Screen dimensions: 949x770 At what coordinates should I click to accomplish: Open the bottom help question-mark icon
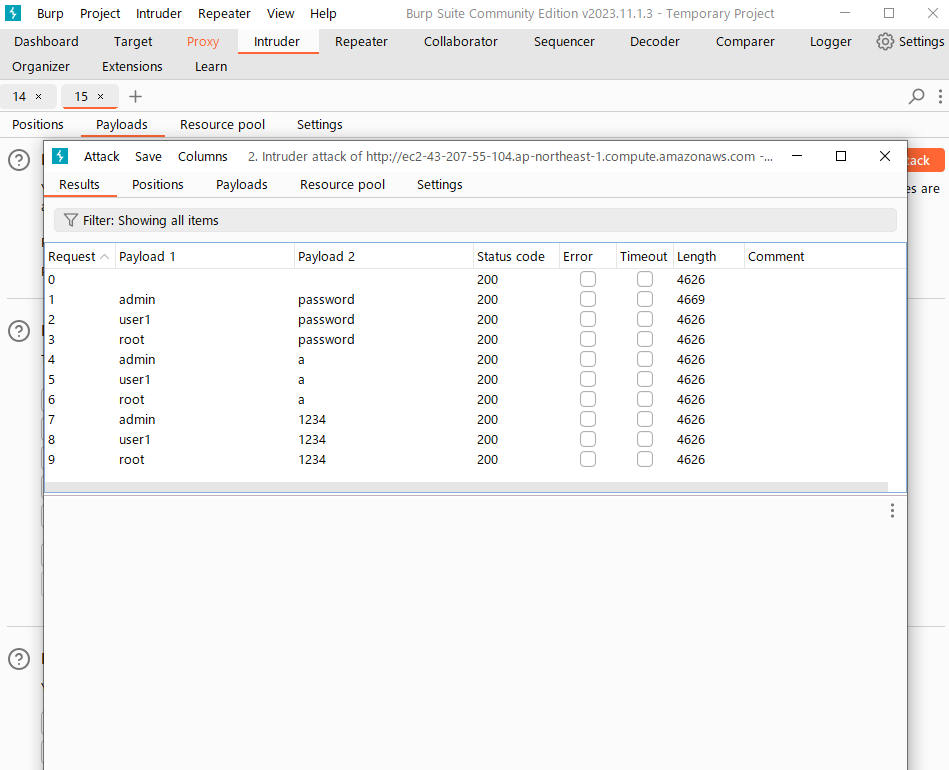(19, 659)
